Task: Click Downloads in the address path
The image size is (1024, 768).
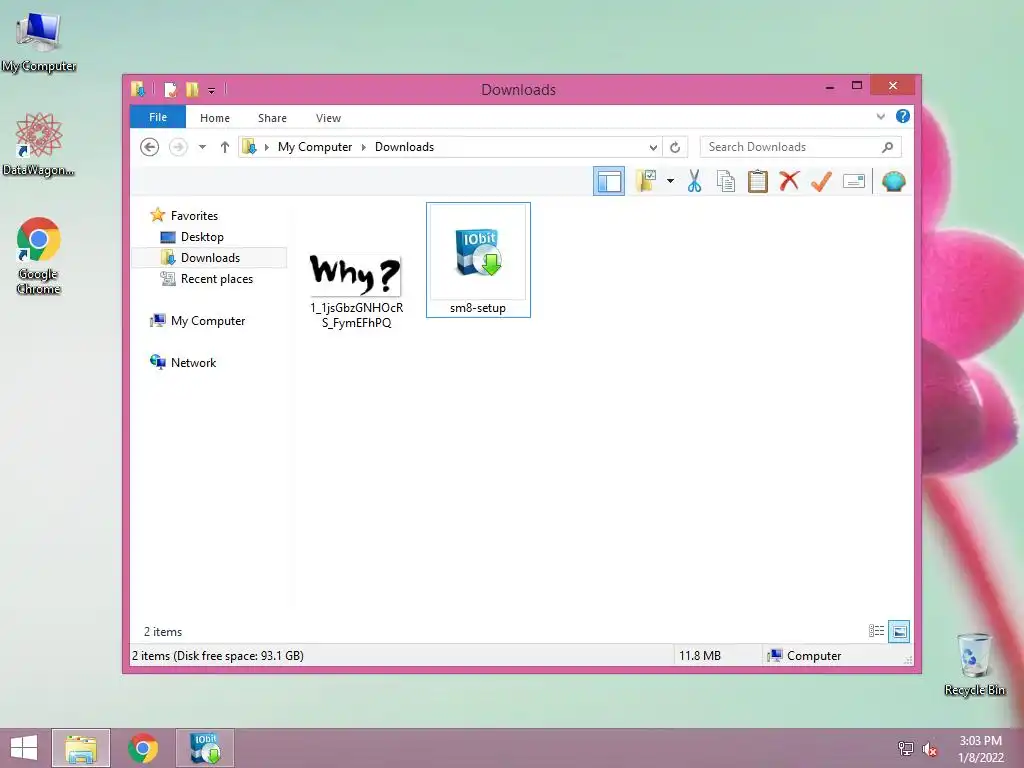Action: click(x=404, y=147)
